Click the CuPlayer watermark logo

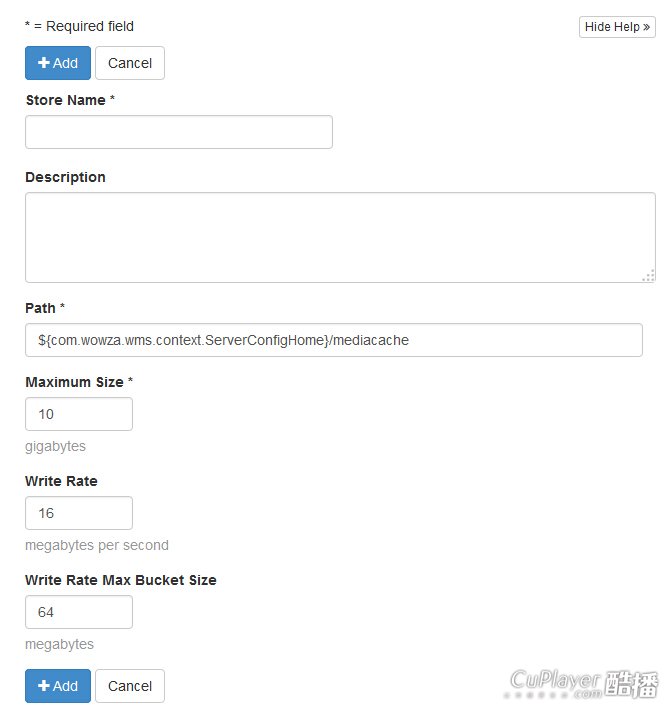(x=584, y=683)
